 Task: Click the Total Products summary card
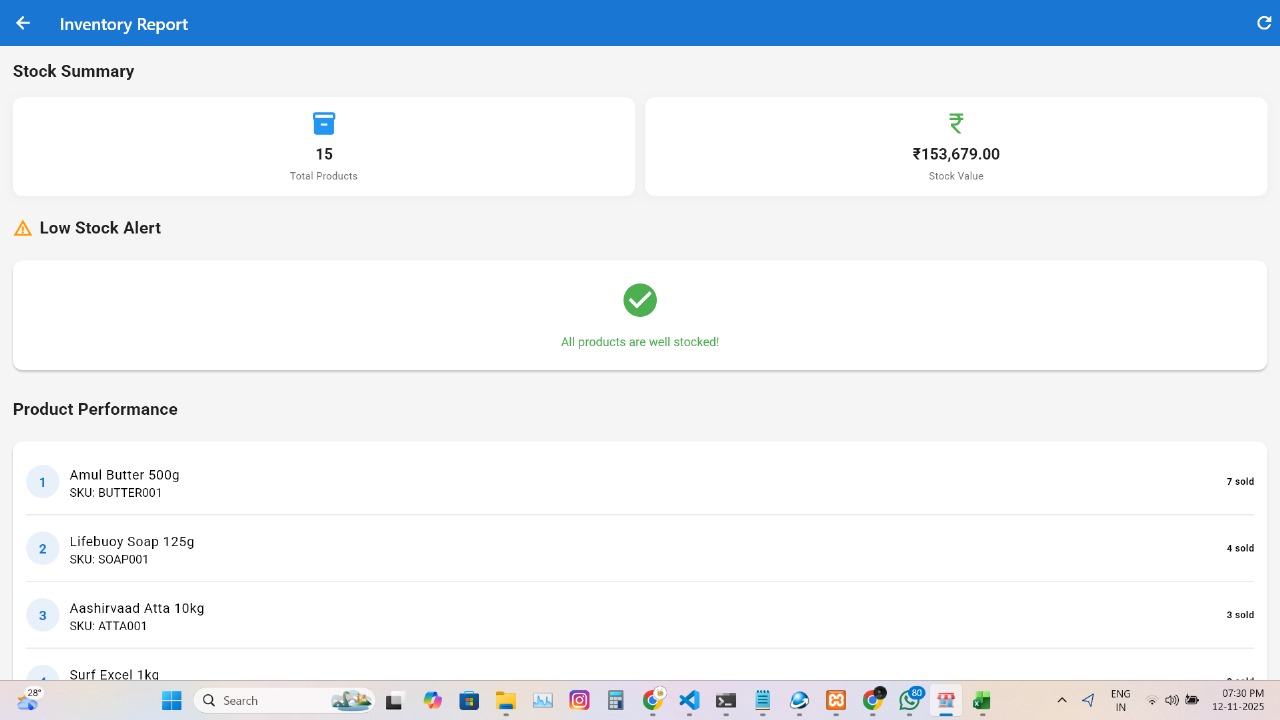coord(323,147)
